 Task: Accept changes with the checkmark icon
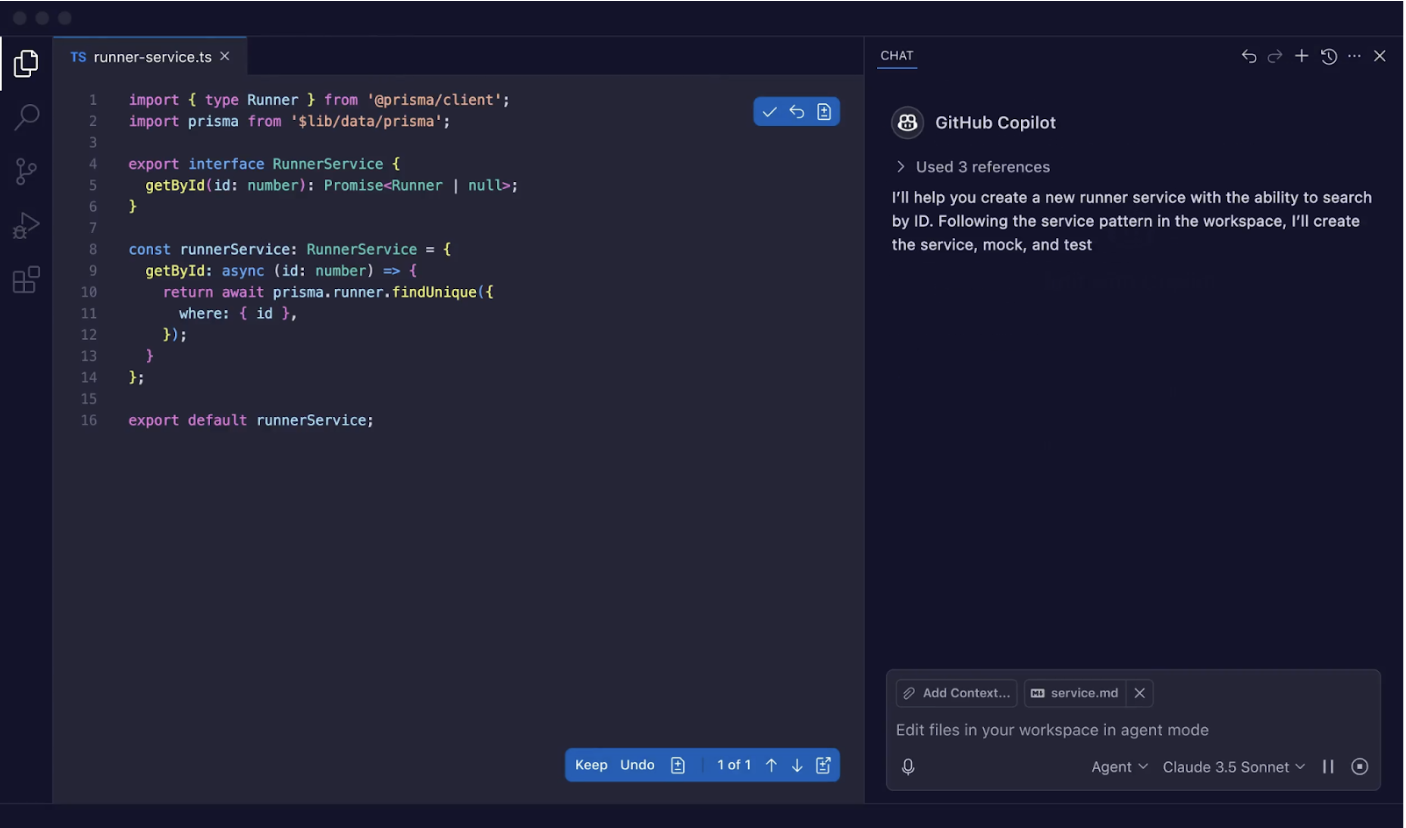769,112
